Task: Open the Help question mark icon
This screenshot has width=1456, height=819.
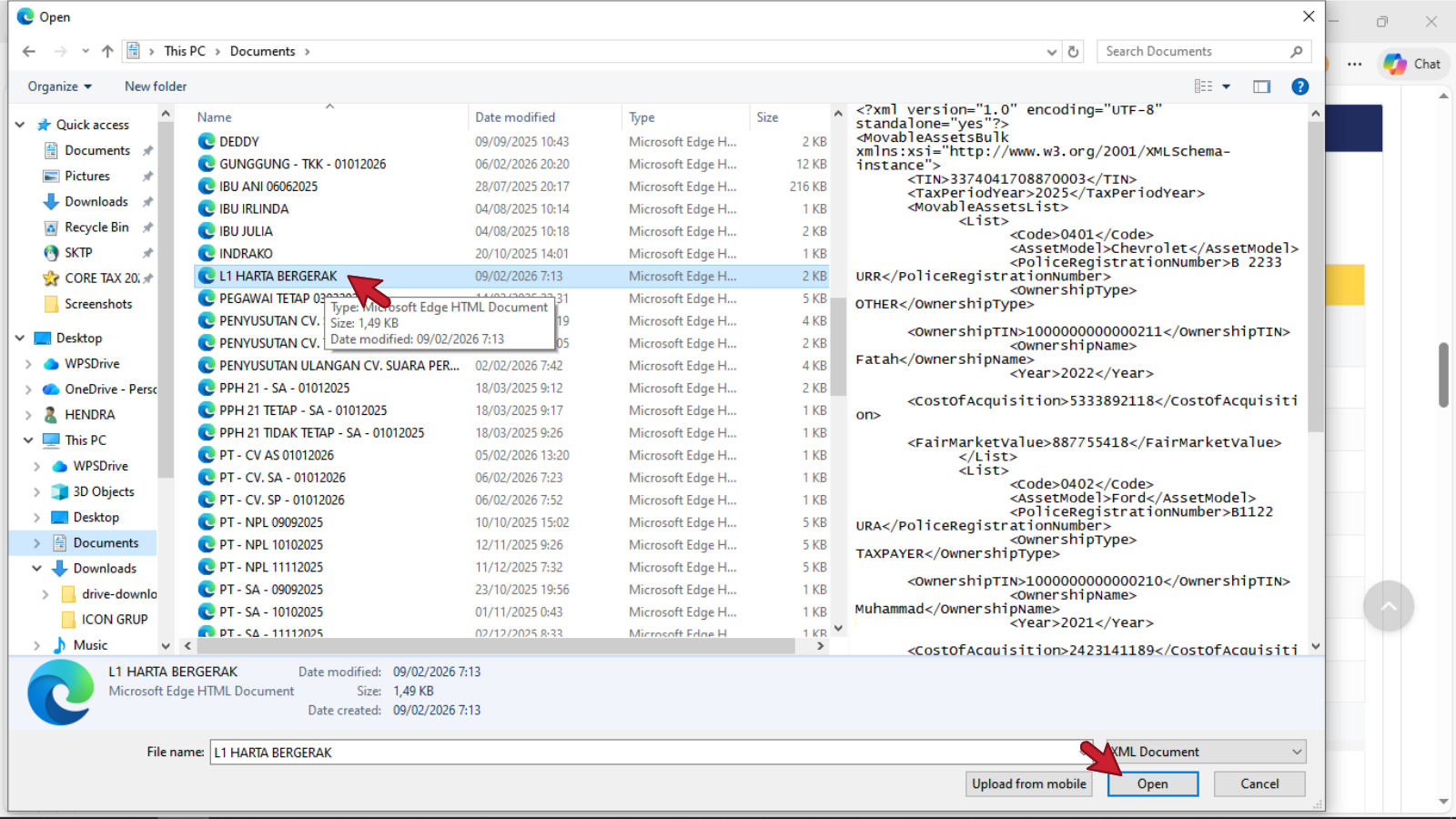Action: pyautogui.click(x=1299, y=86)
